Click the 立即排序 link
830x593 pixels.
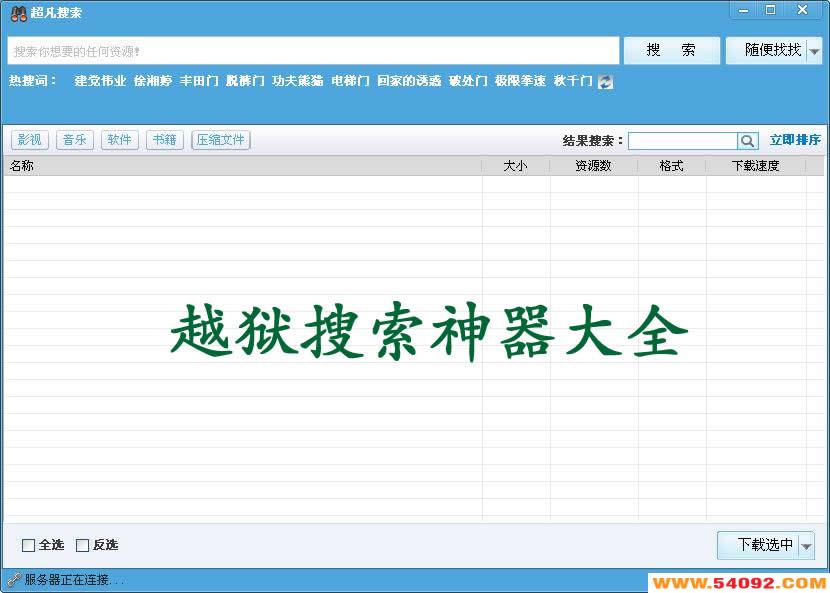(x=795, y=140)
